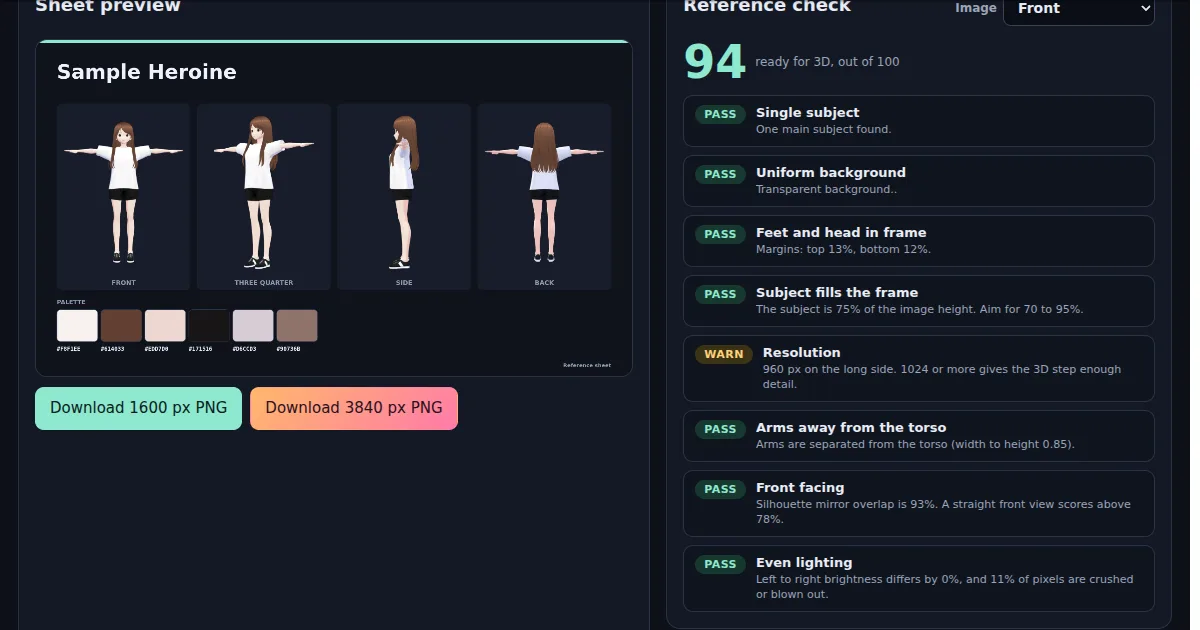1200x630 pixels.
Task: Pick the off-white #F8F1EE palette swatch
Action: tap(77, 326)
